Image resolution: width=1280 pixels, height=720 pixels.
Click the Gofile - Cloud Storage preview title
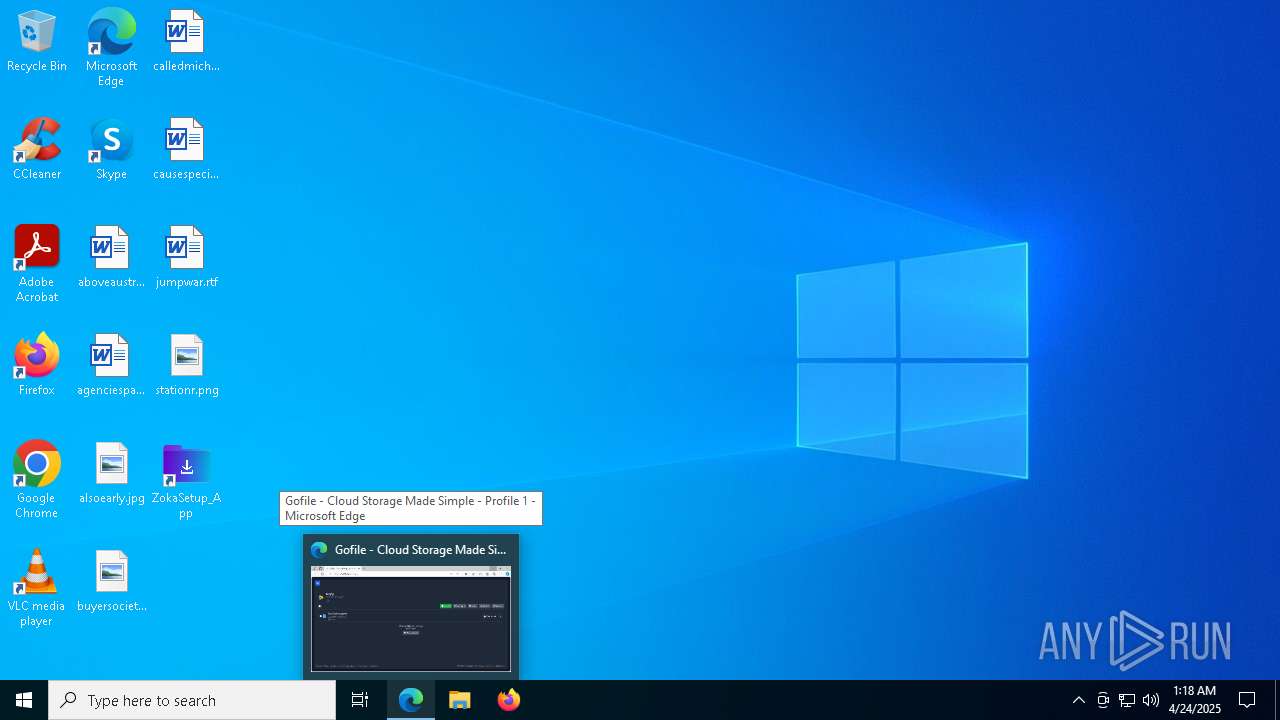coord(421,550)
